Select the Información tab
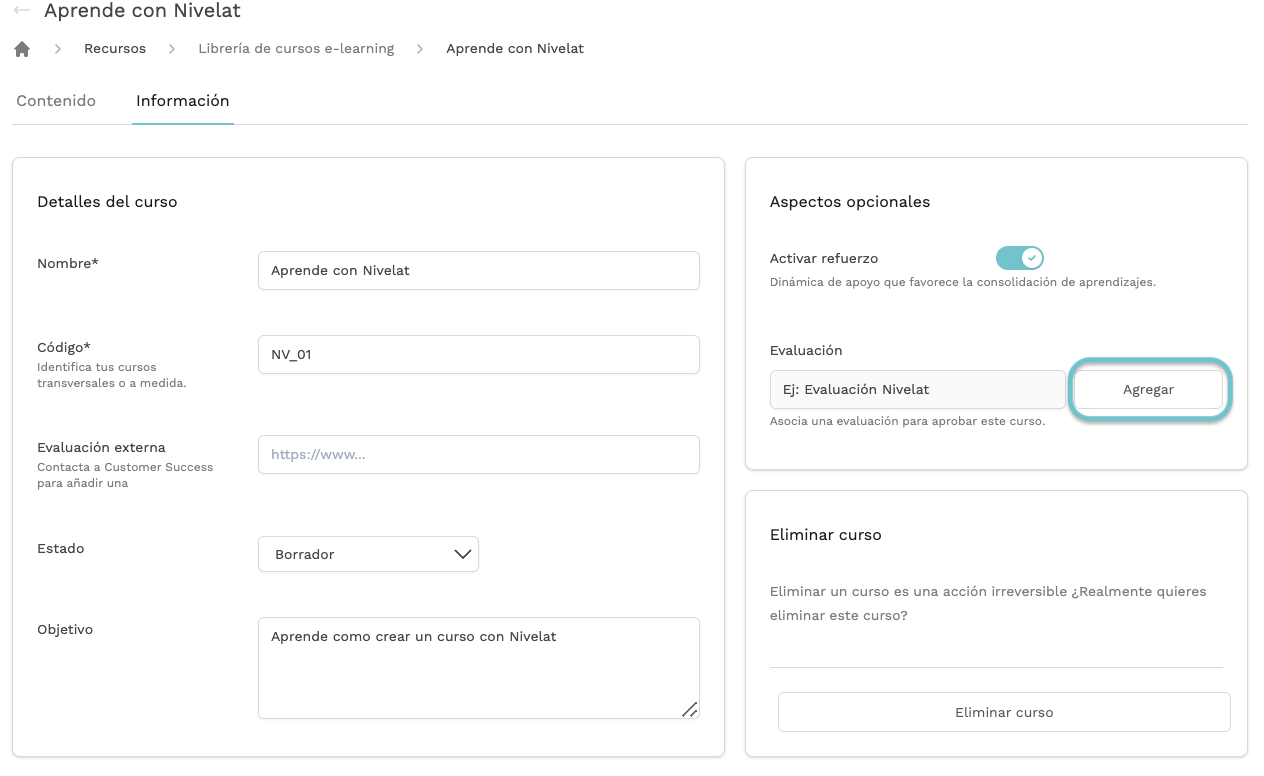Image resolution: width=1264 pixels, height=776 pixels. pyautogui.click(x=183, y=101)
